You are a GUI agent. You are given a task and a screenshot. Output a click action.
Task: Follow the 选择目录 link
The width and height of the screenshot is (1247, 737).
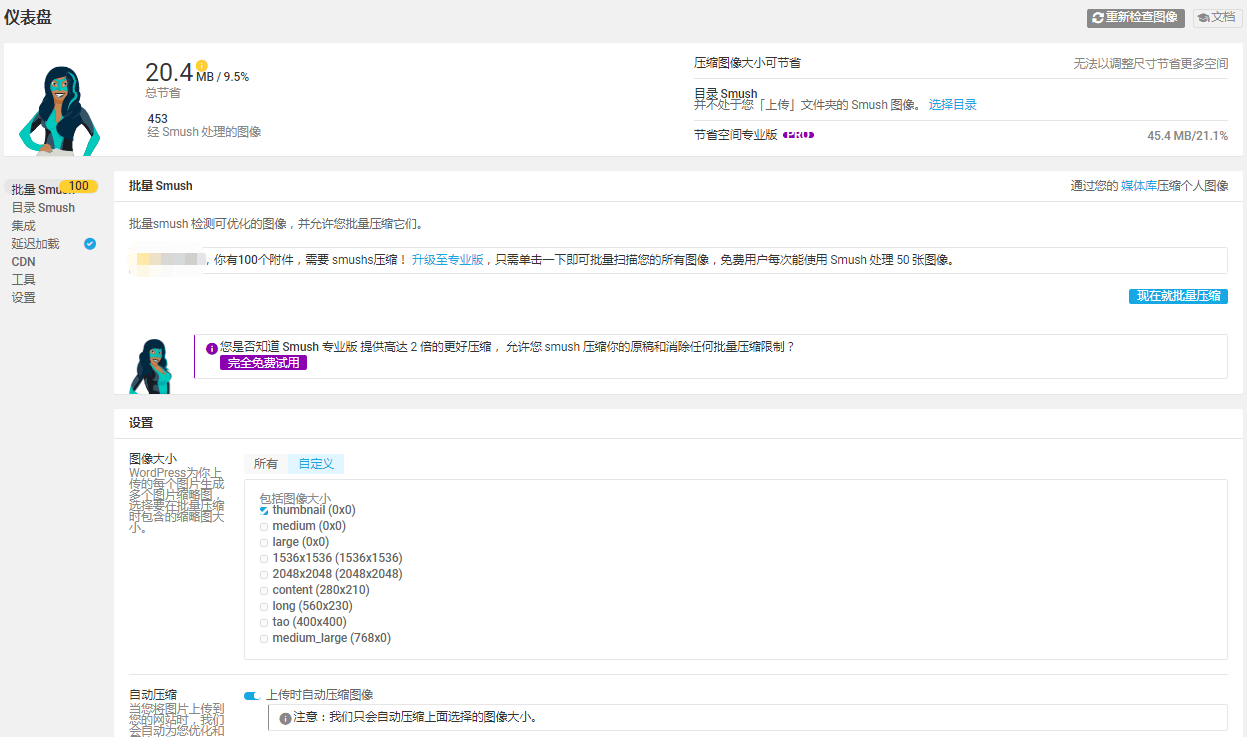pos(953,105)
